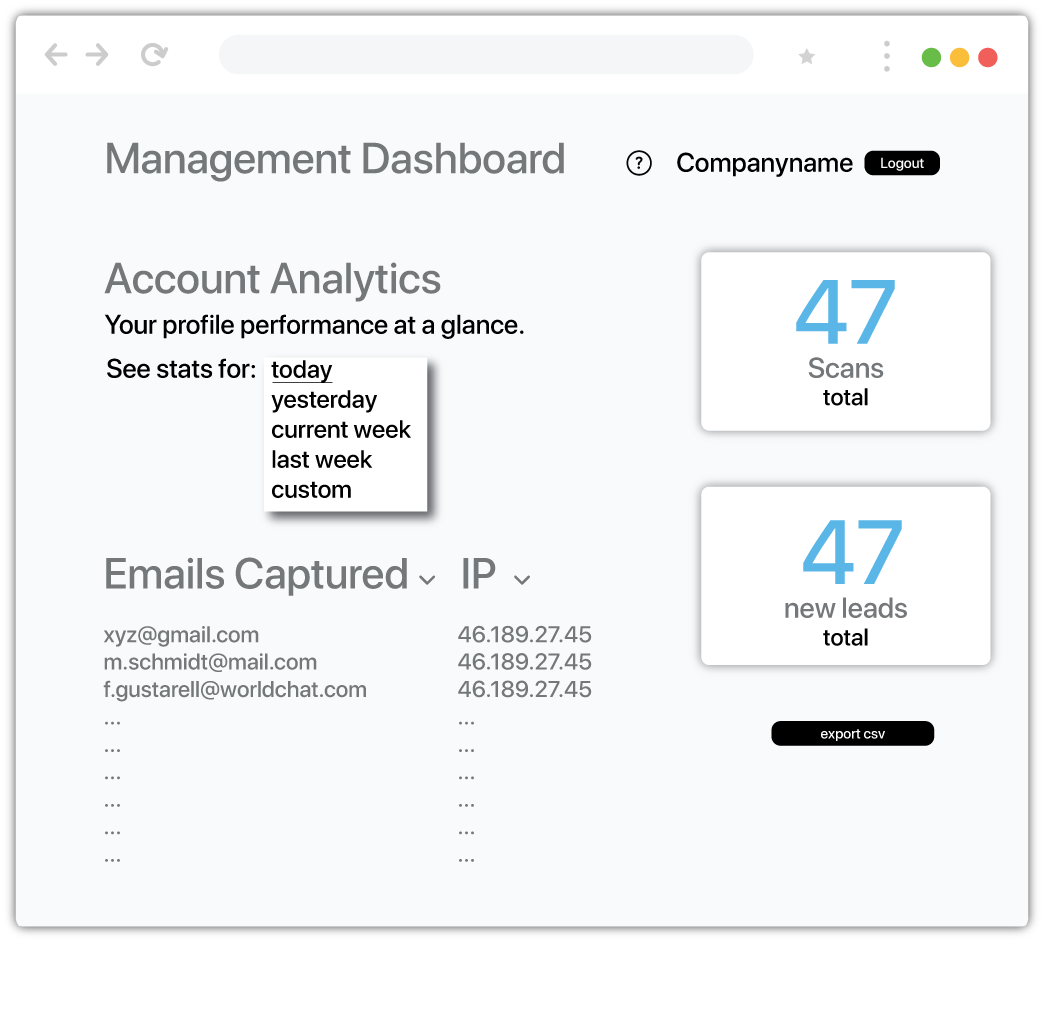Choose 'yesterday' from stats list
This screenshot has height=1027, width=1044.
[324, 400]
